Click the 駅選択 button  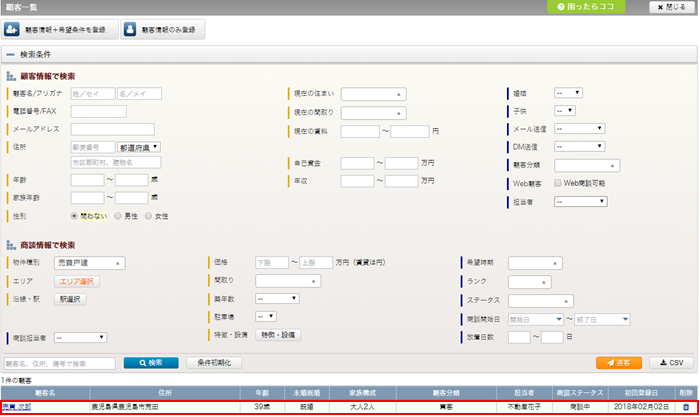pyautogui.click(x=70, y=299)
